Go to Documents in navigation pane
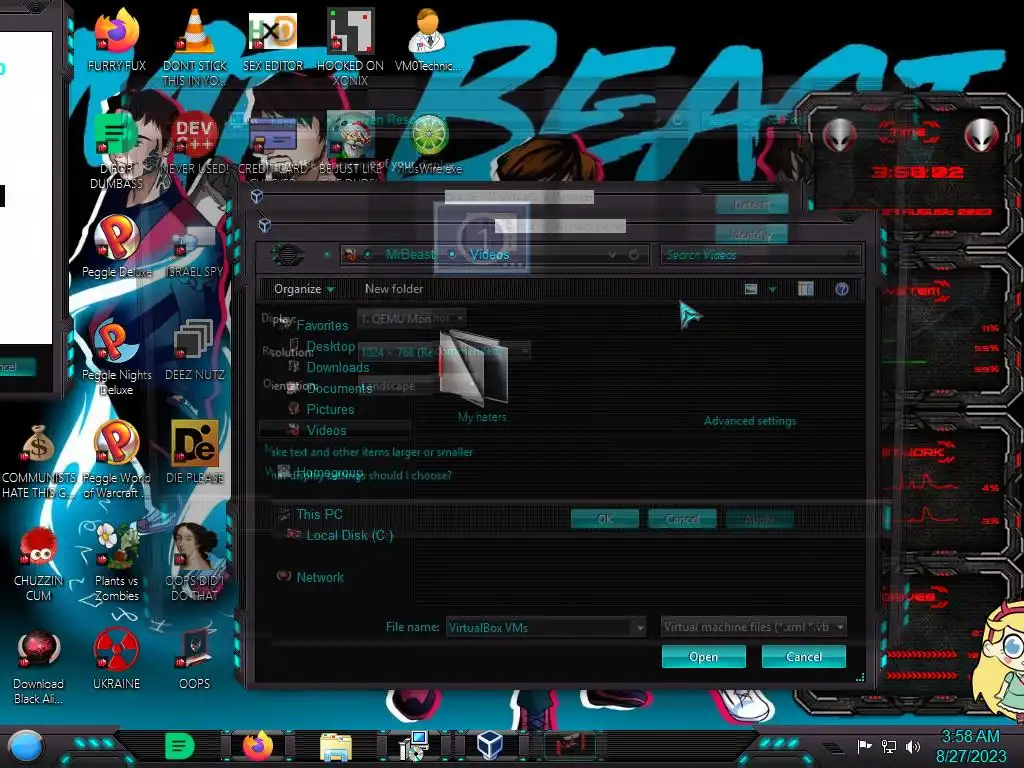Screen dimensions: 1024x768 339,388
